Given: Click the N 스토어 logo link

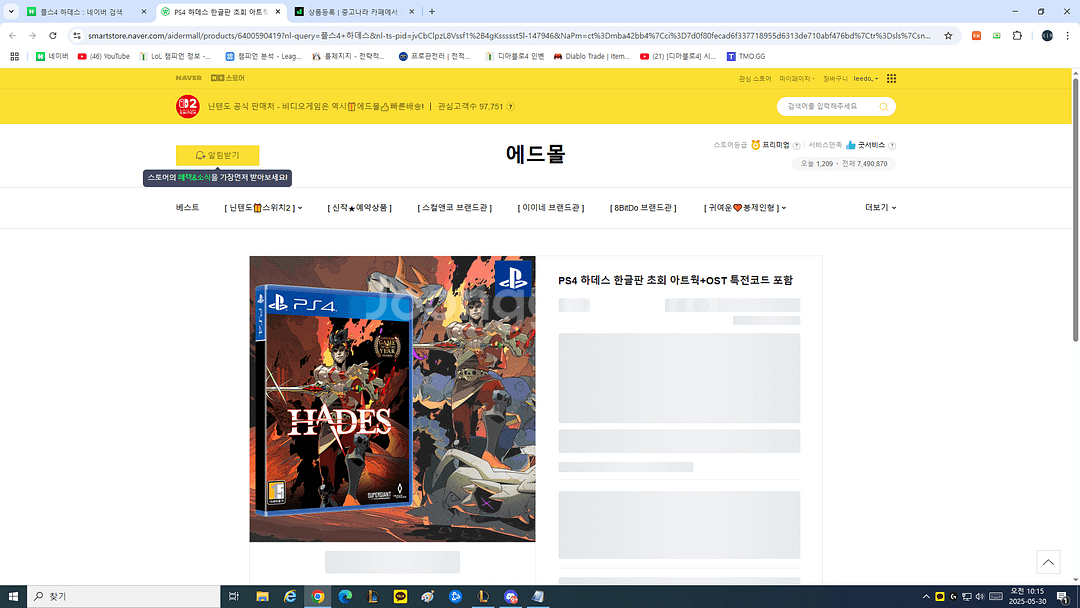Looking at the screenshot, I should [227, 78].
